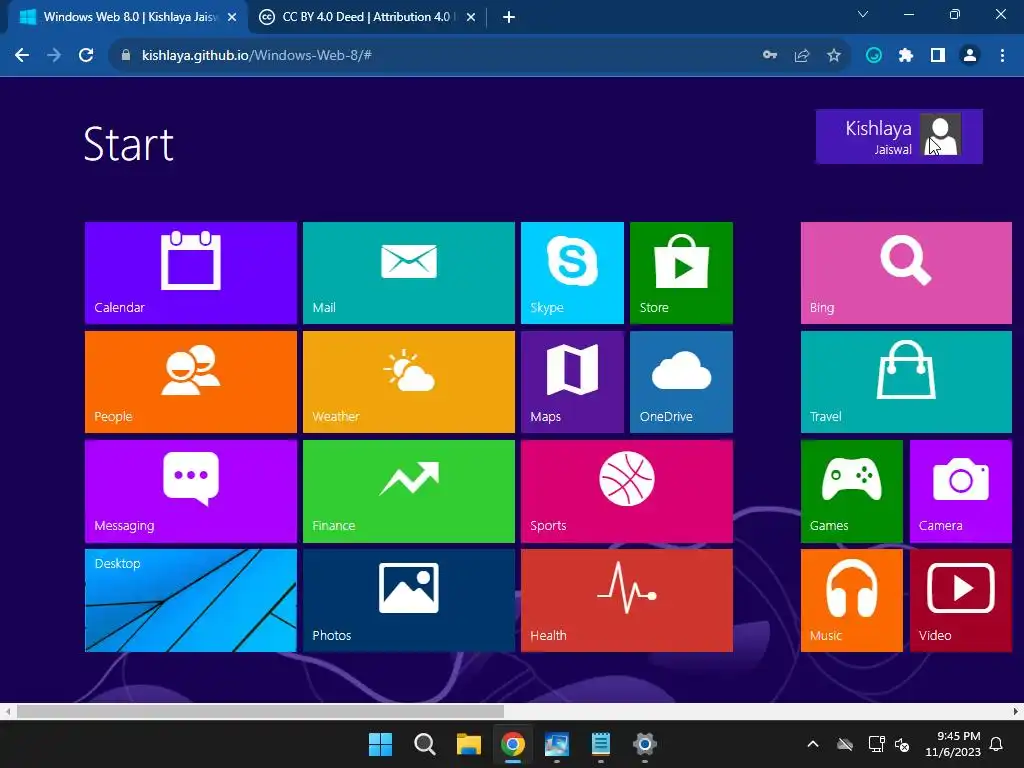
Task: Switch to the Windows Web 8.0 tab
Action: coord(128,17)
